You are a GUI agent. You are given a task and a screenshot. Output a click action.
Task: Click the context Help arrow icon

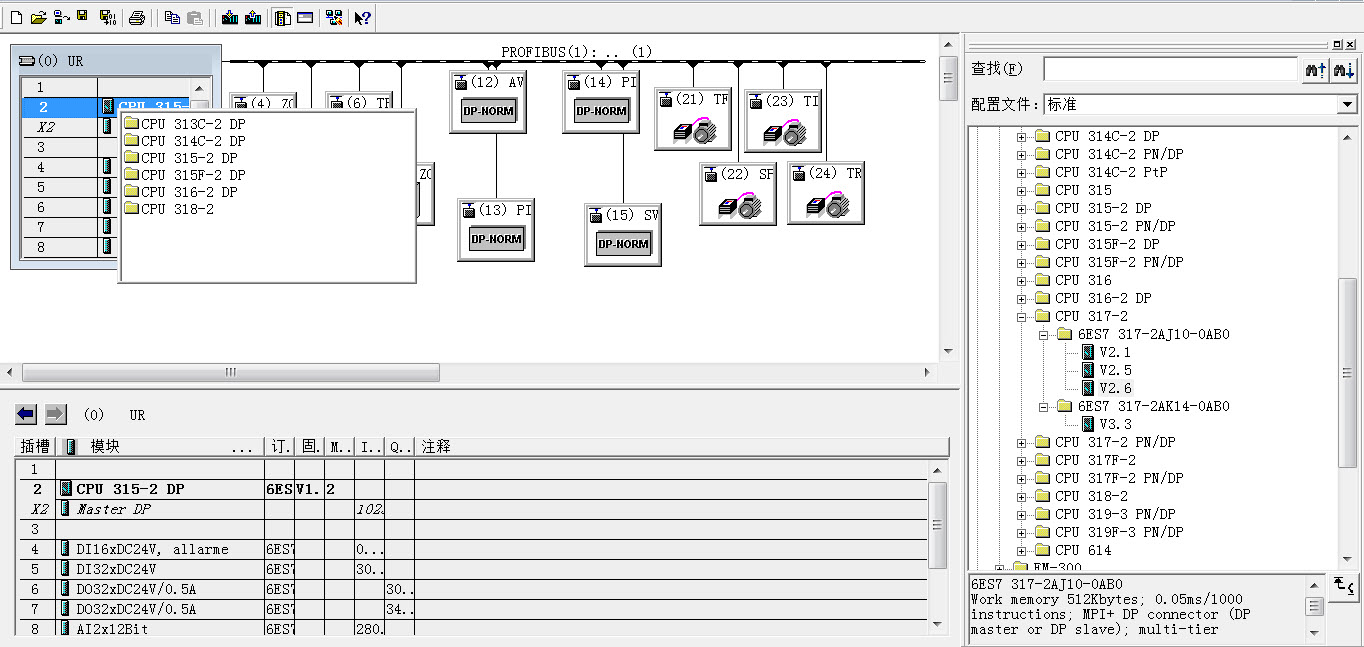(x=363, y=17)
